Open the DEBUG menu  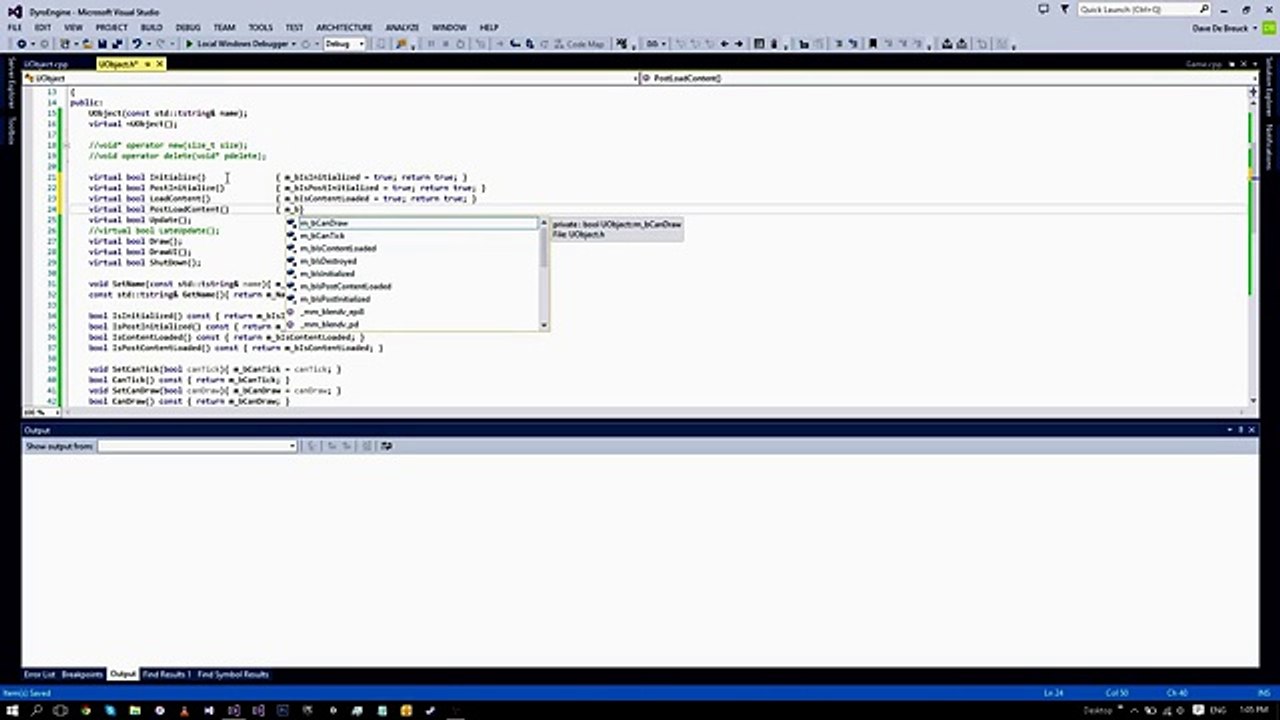pyautogui.click(x=187, y=28)
